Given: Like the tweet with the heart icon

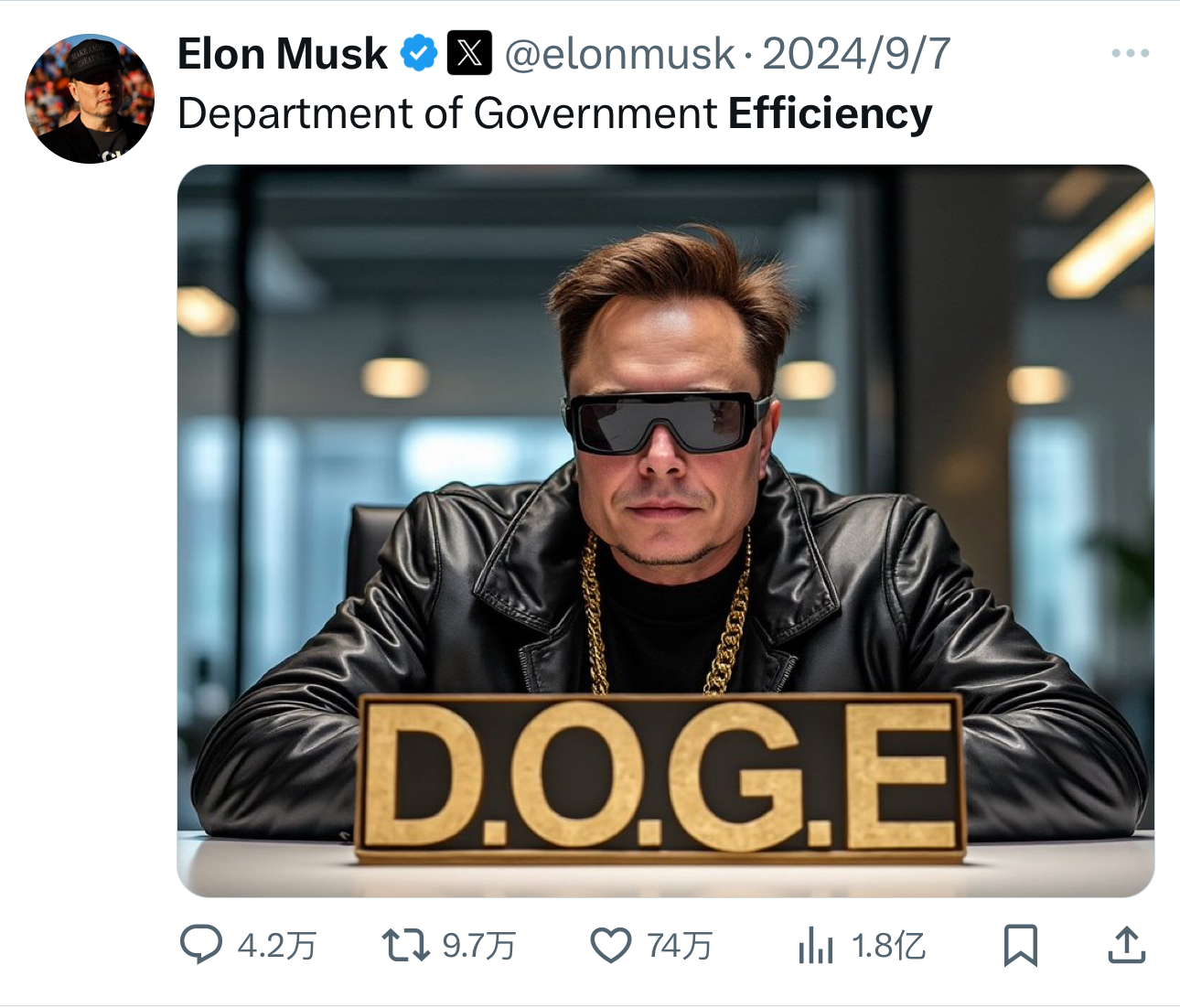Looking at the screenshot, I should coord(611,945).
